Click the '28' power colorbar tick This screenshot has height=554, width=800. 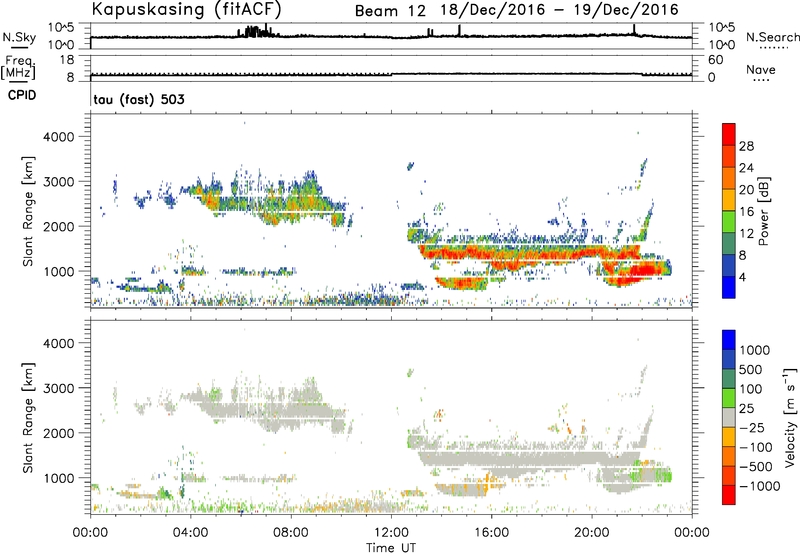[746, 146]
